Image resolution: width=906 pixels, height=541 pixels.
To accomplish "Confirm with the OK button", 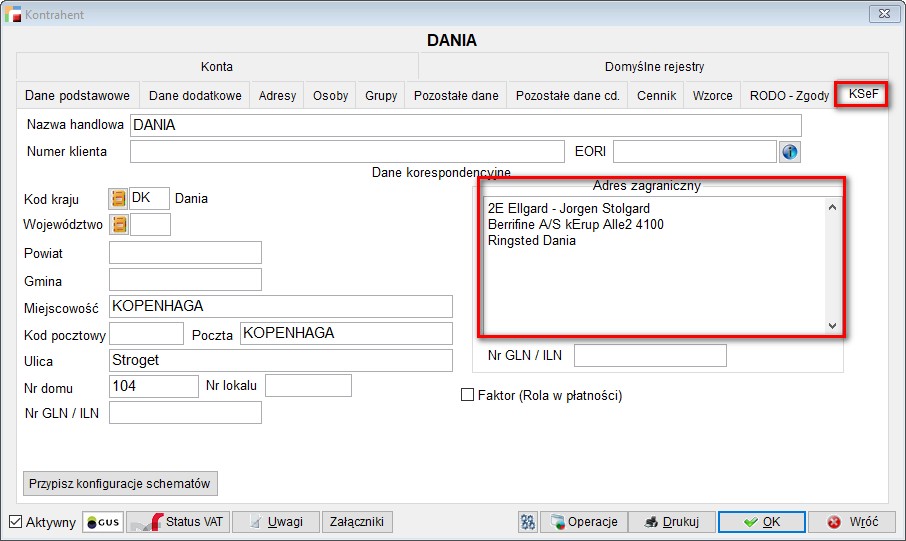I will (761, 522).
